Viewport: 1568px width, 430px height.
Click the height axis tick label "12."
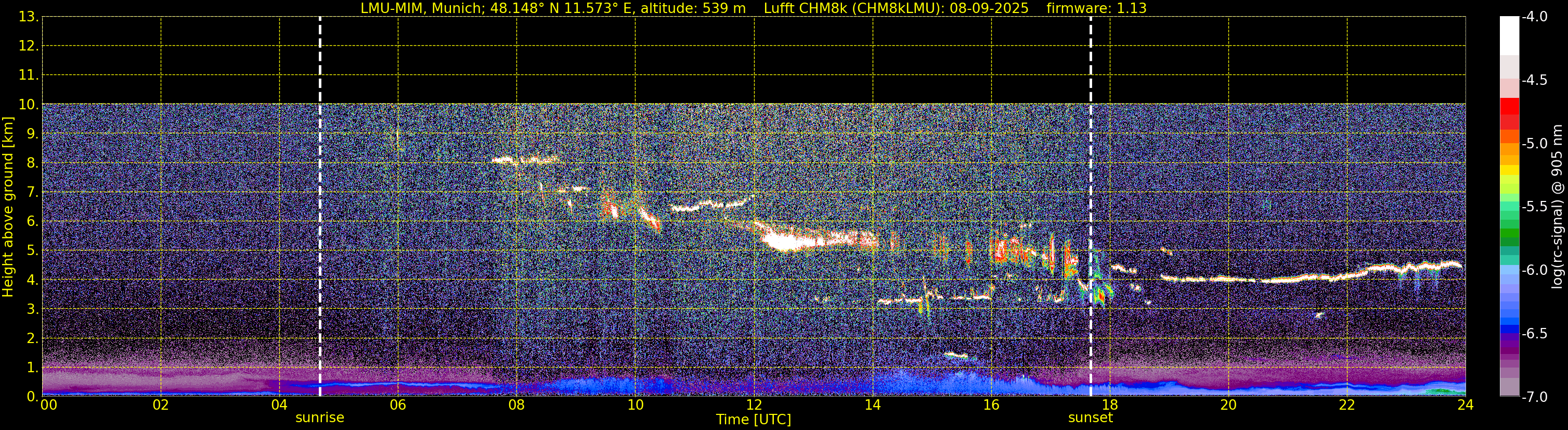point(28,46)
